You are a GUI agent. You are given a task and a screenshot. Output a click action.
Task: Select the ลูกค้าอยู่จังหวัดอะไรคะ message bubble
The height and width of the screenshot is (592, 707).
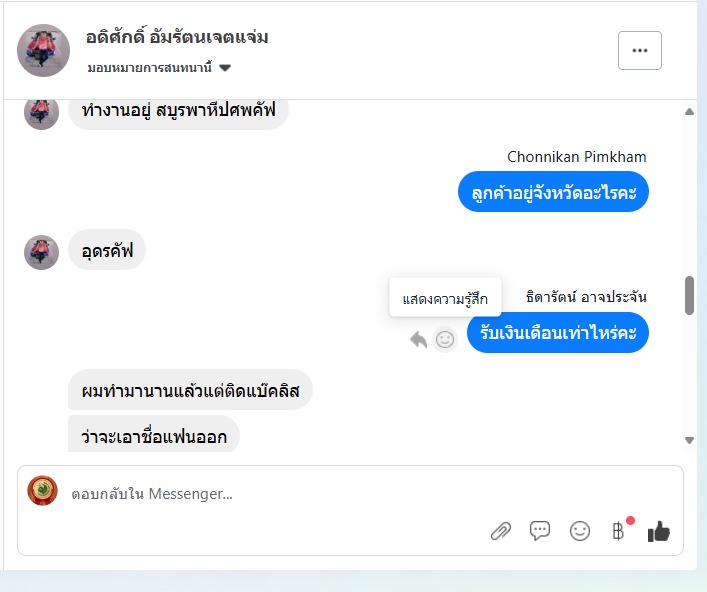(553, 192)
